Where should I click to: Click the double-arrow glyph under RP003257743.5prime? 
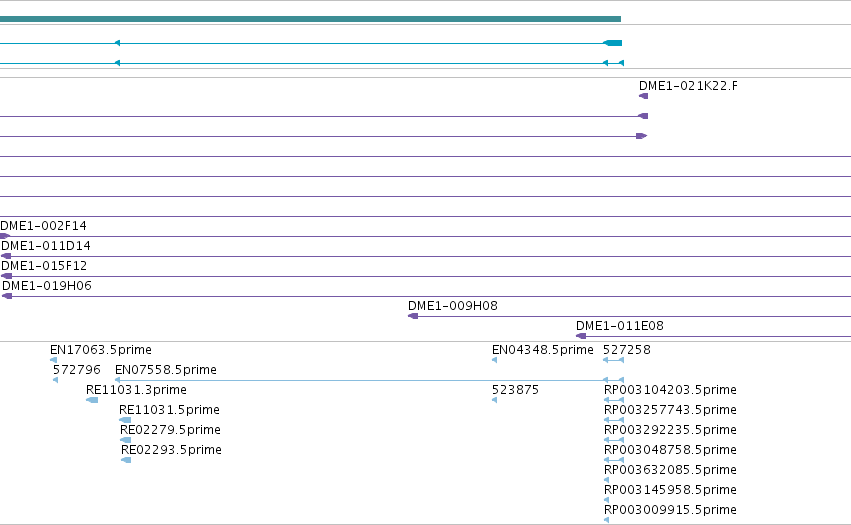(614, 420)
